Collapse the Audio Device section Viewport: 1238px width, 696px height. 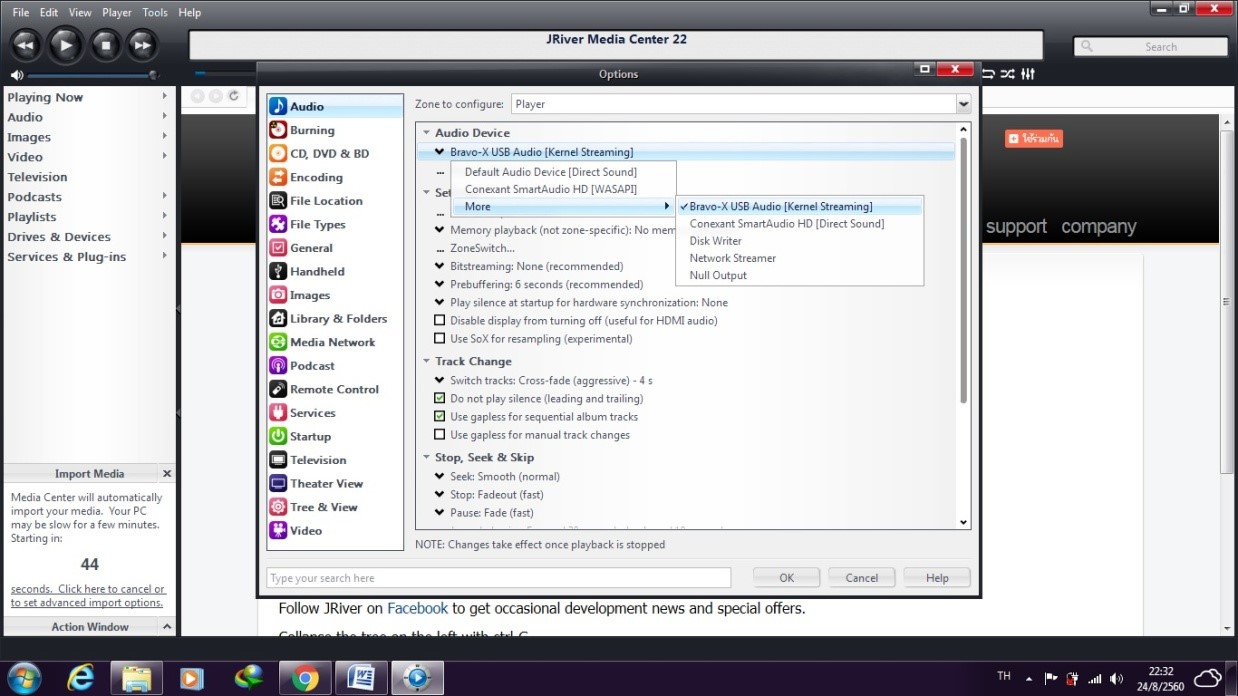[x=427, y=133]
